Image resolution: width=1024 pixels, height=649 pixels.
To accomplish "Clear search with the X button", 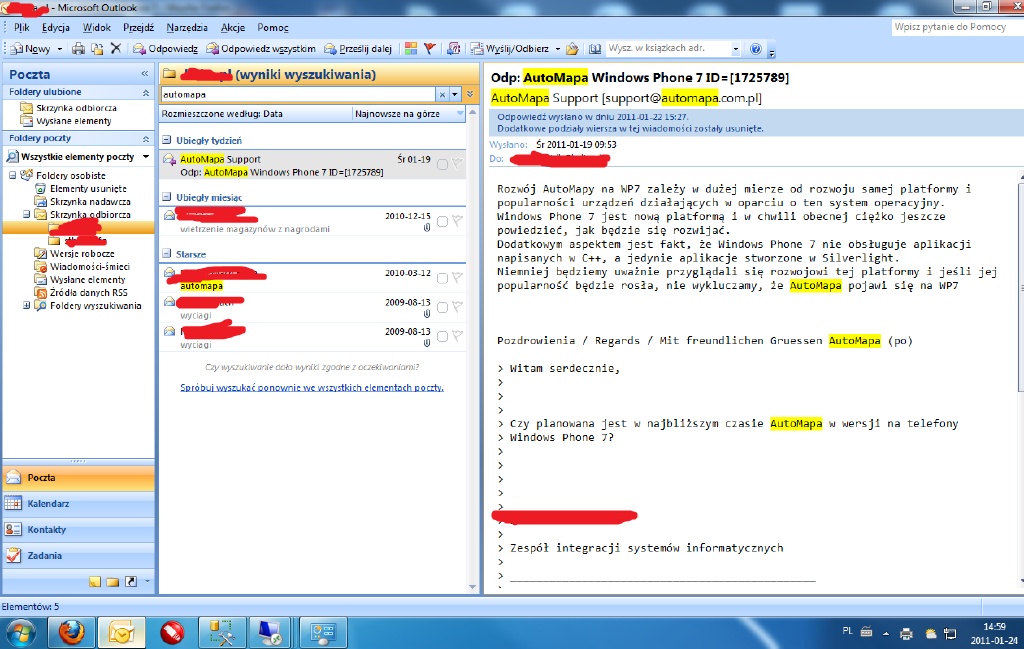I will (442, 95).
